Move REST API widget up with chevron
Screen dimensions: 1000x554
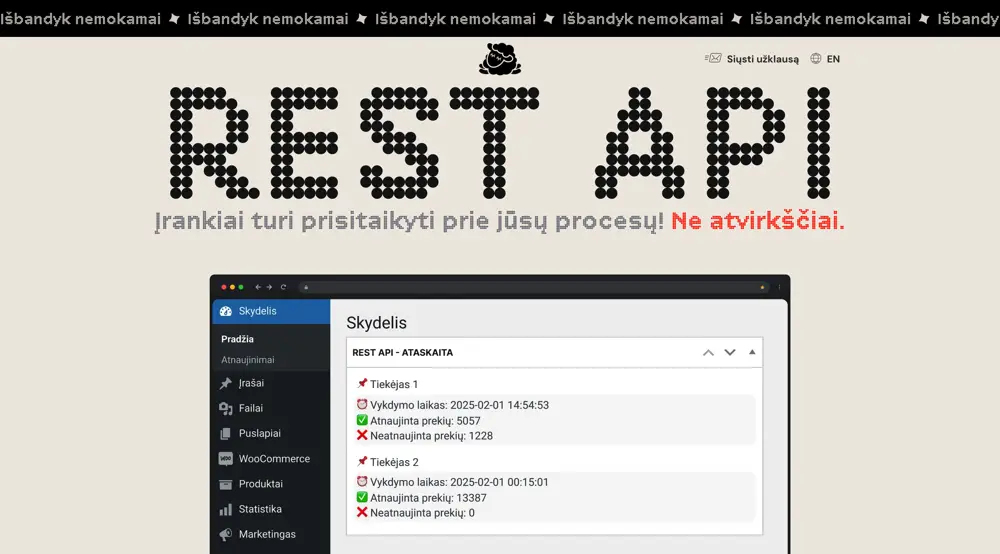708,352
